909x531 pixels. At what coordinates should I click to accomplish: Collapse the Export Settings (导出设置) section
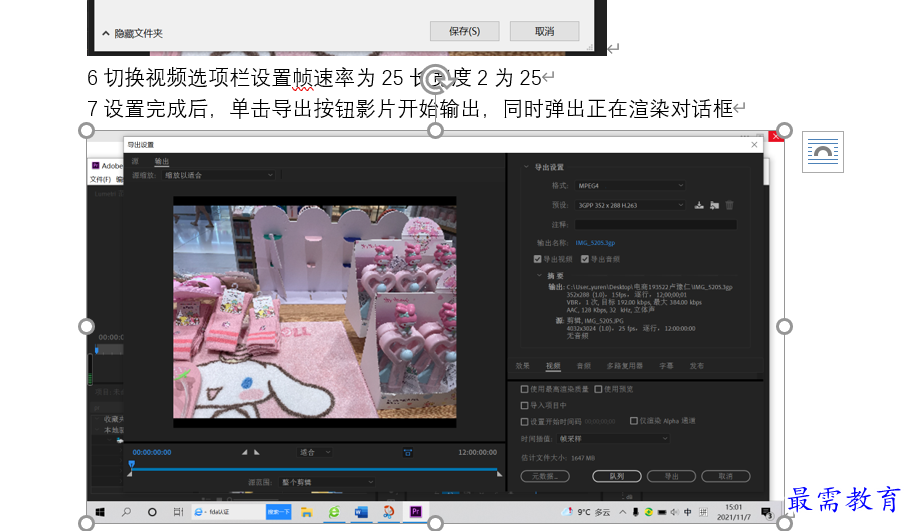(x=526, y=167)
